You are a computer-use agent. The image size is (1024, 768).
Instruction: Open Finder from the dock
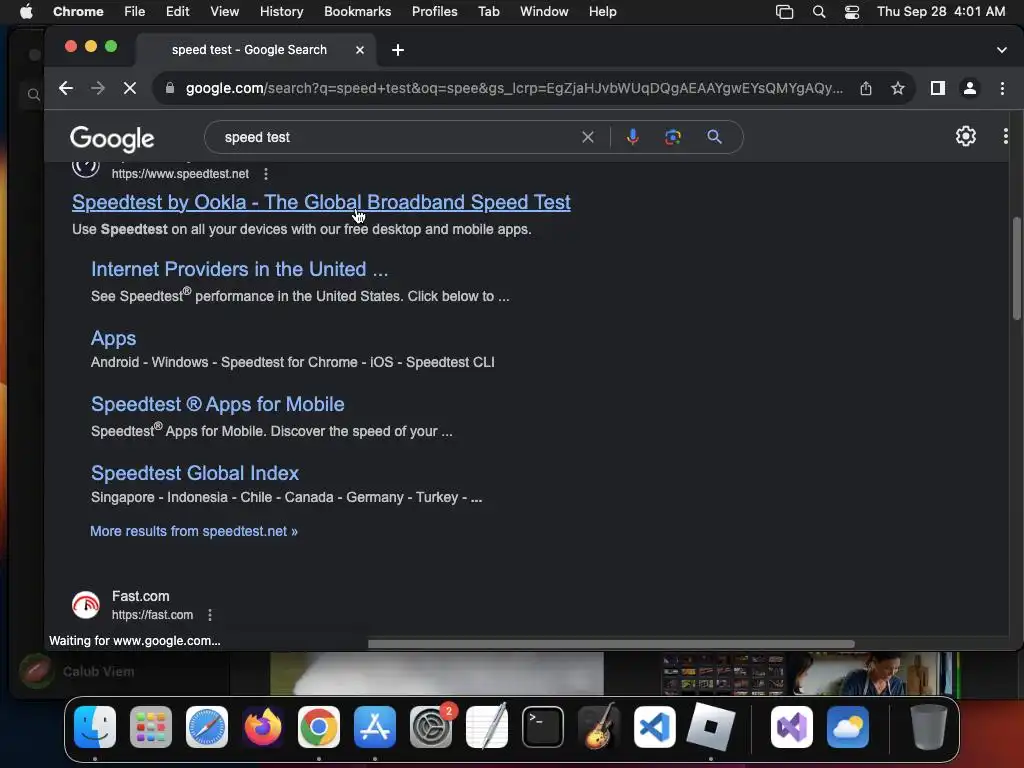coord(95,726)
